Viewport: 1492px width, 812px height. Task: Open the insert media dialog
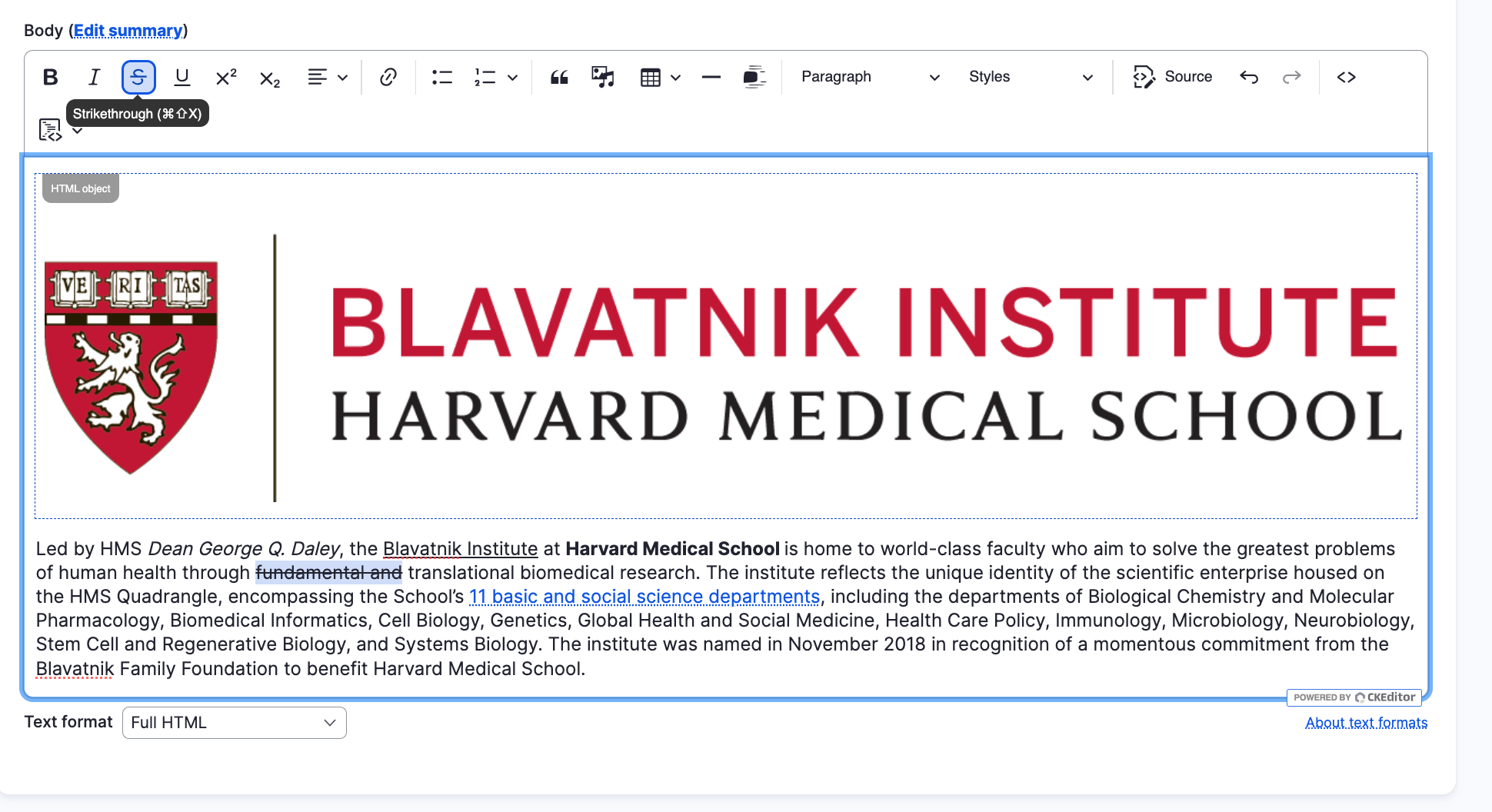pyautogui.click(x=603, y=77)
